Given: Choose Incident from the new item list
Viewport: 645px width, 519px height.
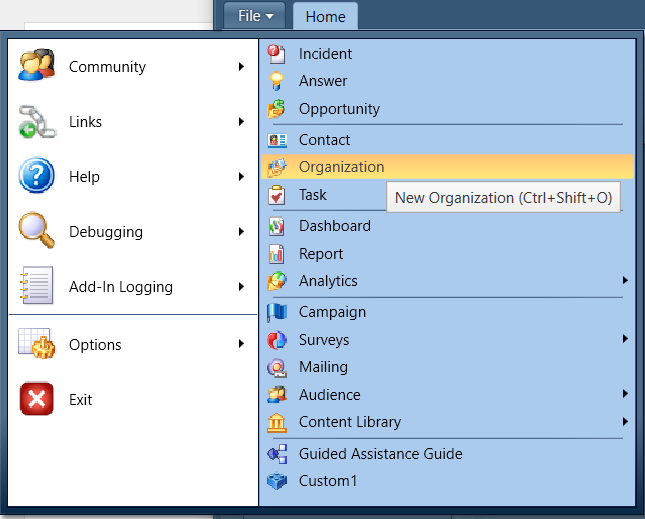Looking at the screenshot, I should 448,54.
